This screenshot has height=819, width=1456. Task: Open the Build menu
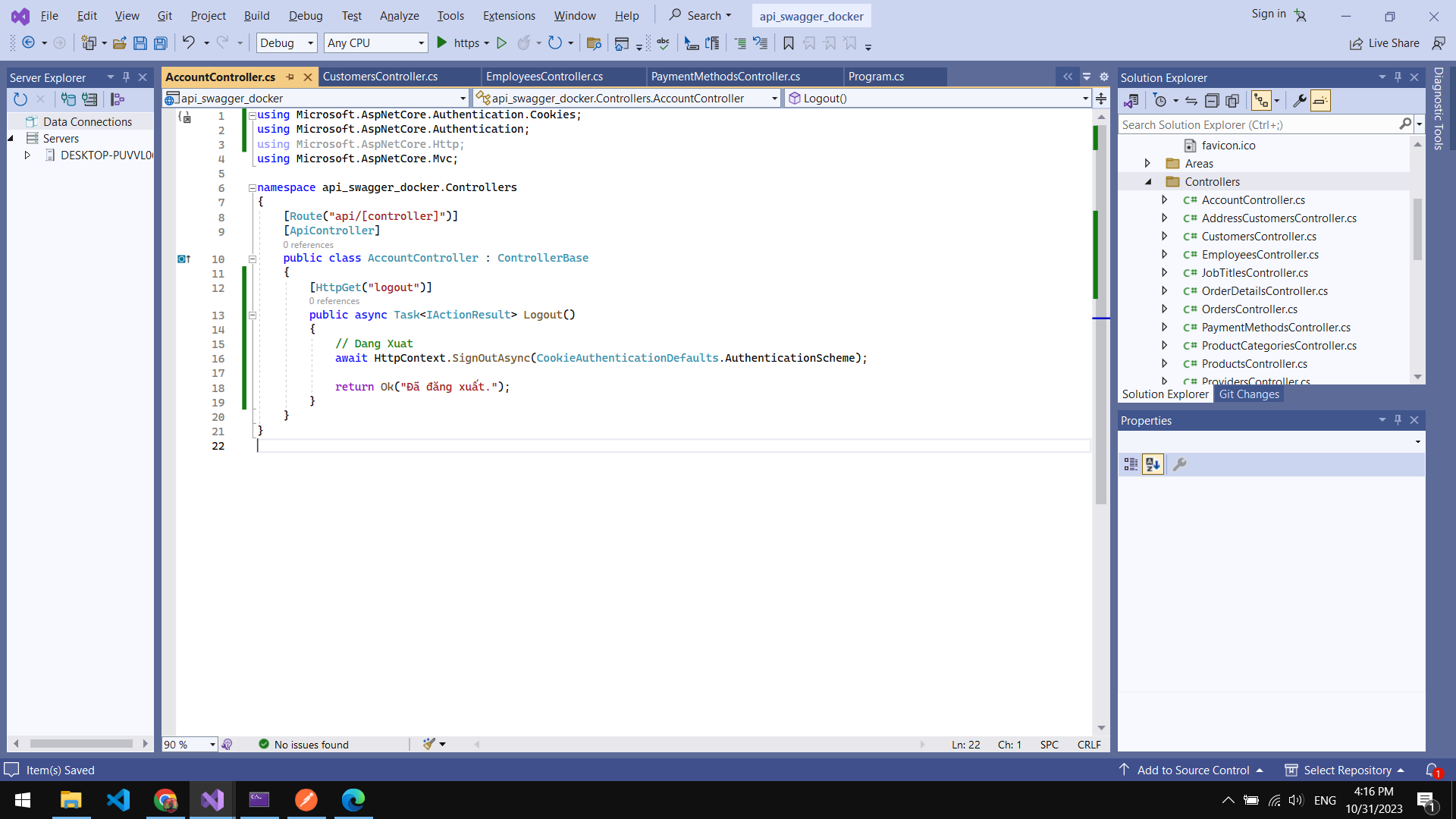256,15
